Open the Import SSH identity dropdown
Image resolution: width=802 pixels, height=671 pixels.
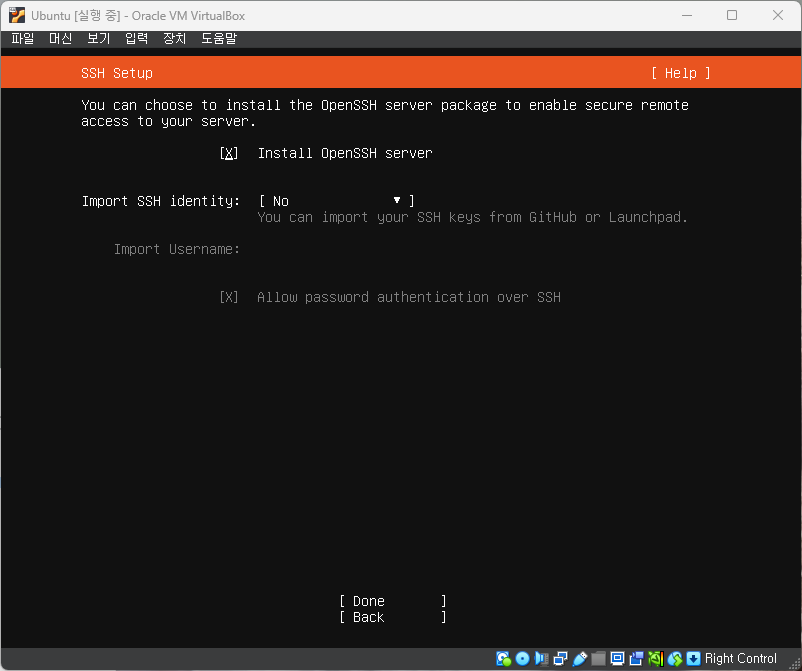click(337, 201)
